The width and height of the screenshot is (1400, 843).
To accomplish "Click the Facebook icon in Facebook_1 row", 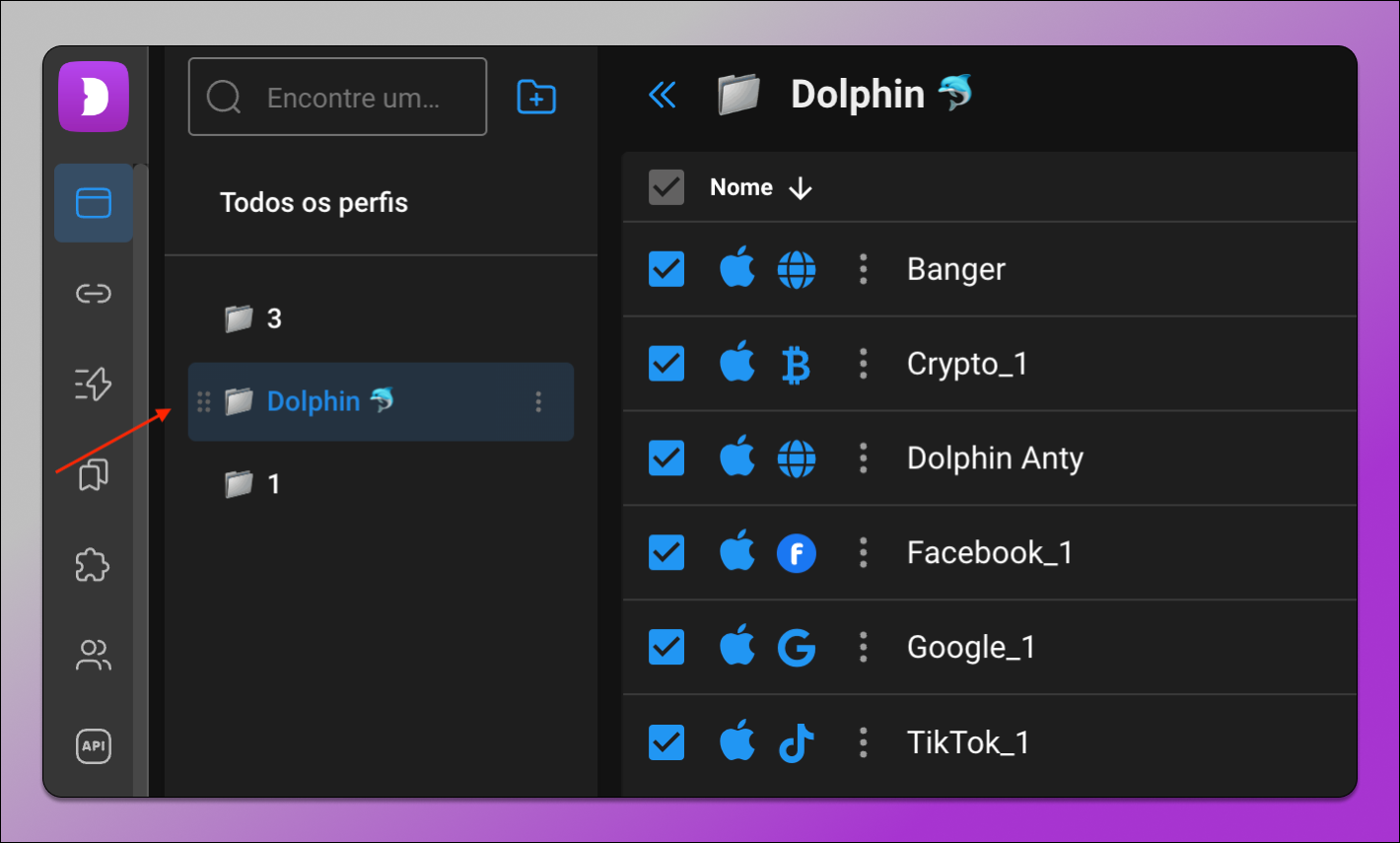I will [x=797, y=553].
